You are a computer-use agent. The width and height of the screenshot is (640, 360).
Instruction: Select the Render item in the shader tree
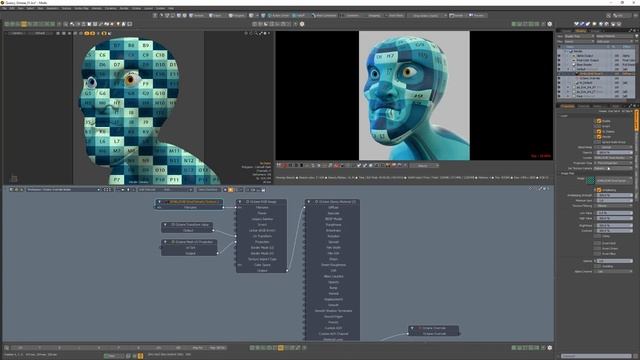point(578,51)
